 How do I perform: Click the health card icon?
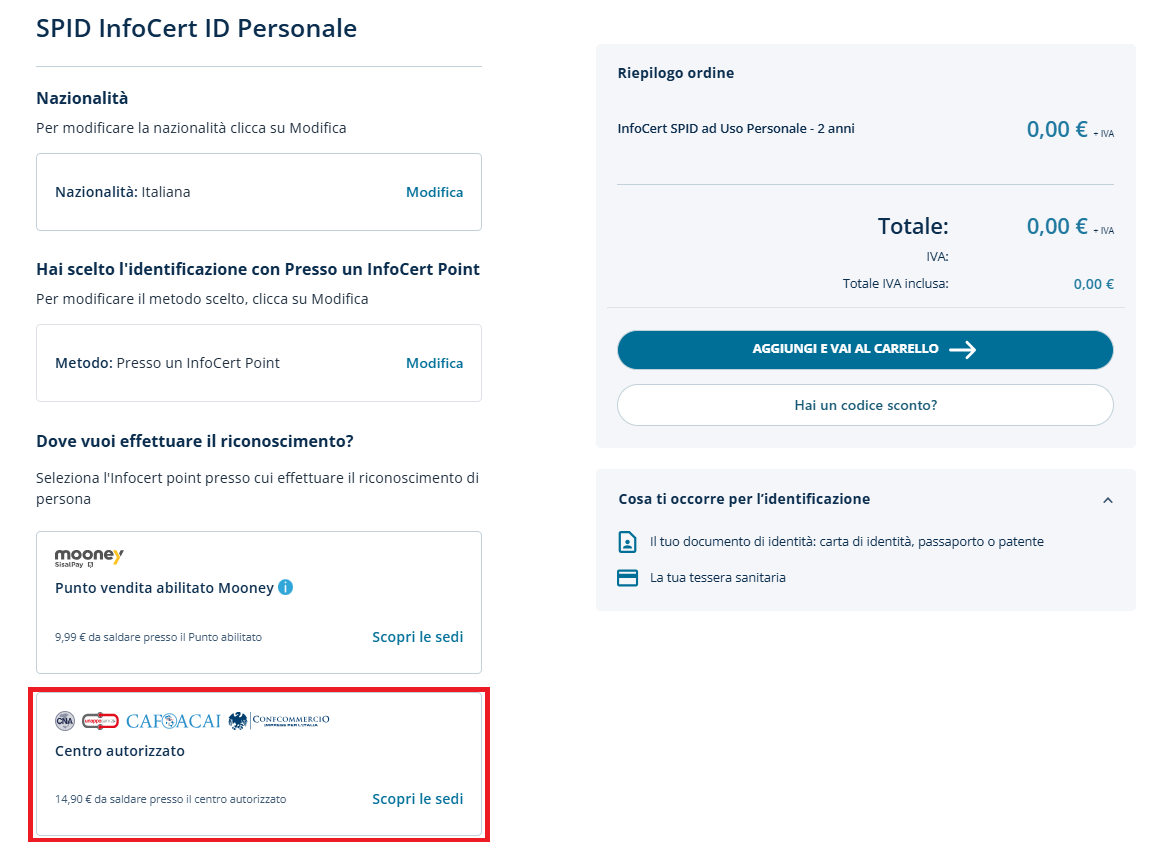(x=627, y=578)
